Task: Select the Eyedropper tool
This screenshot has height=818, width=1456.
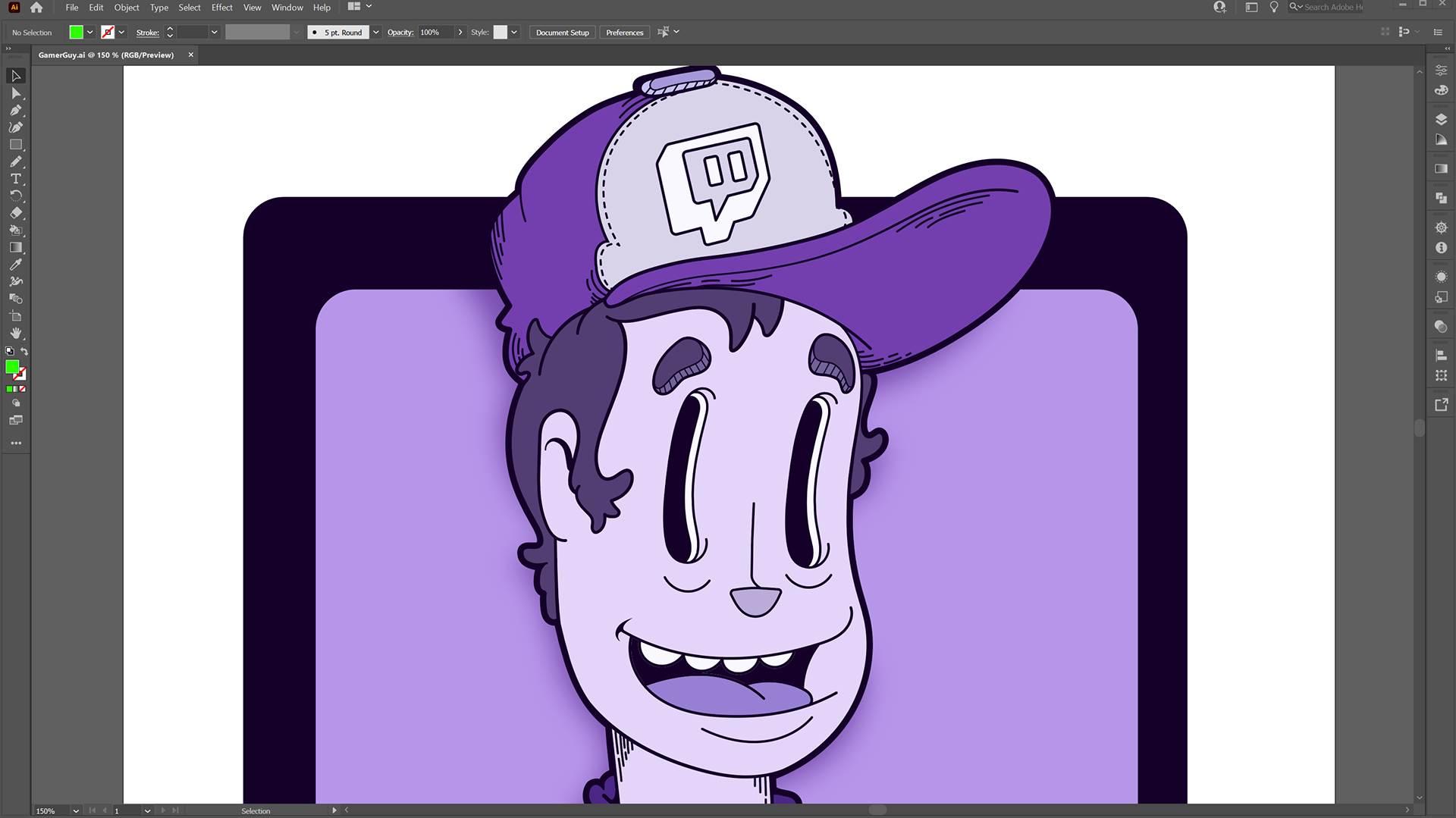Action: [x=16, y=265]
